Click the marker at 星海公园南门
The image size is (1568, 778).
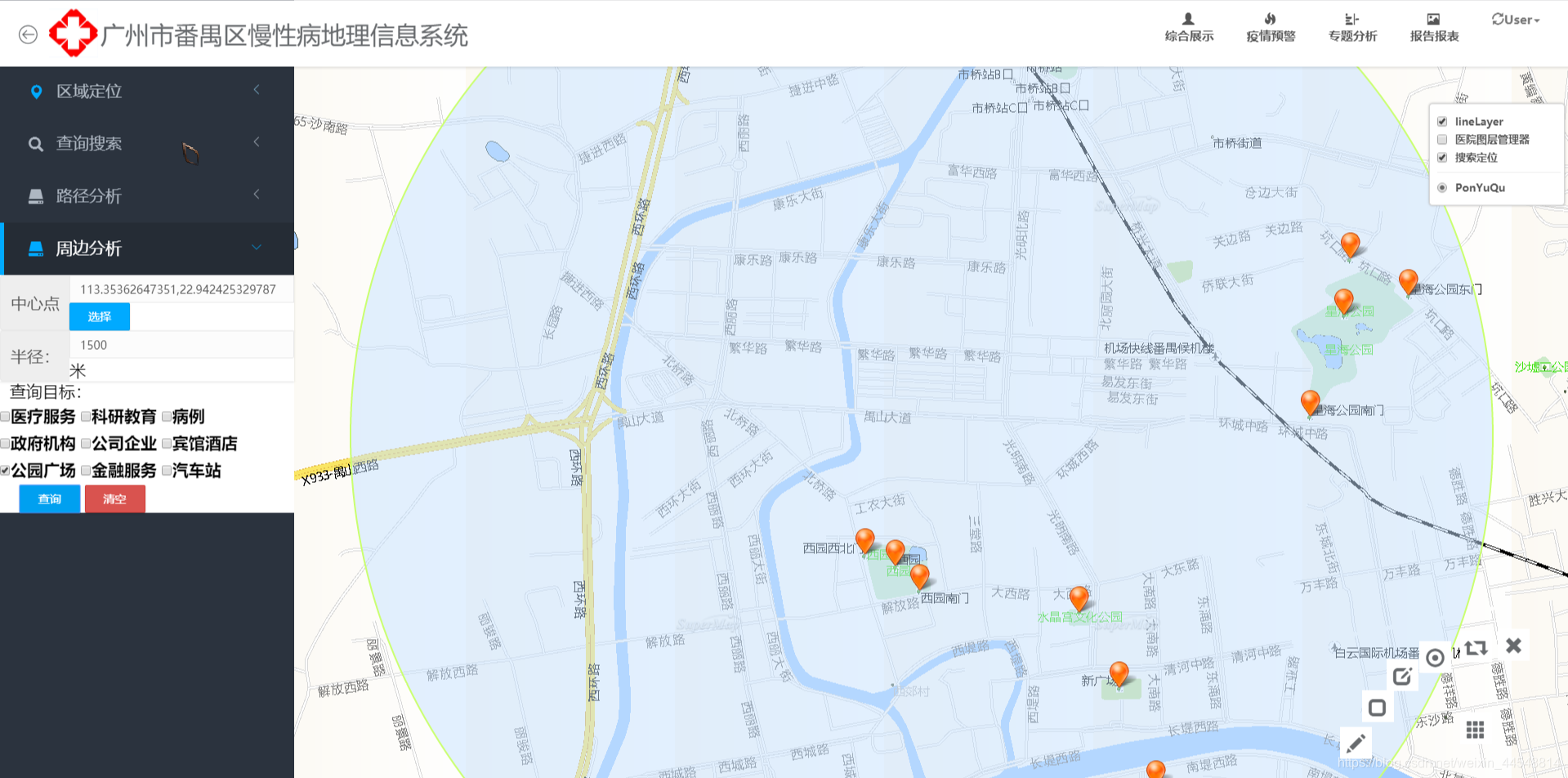1310,403
